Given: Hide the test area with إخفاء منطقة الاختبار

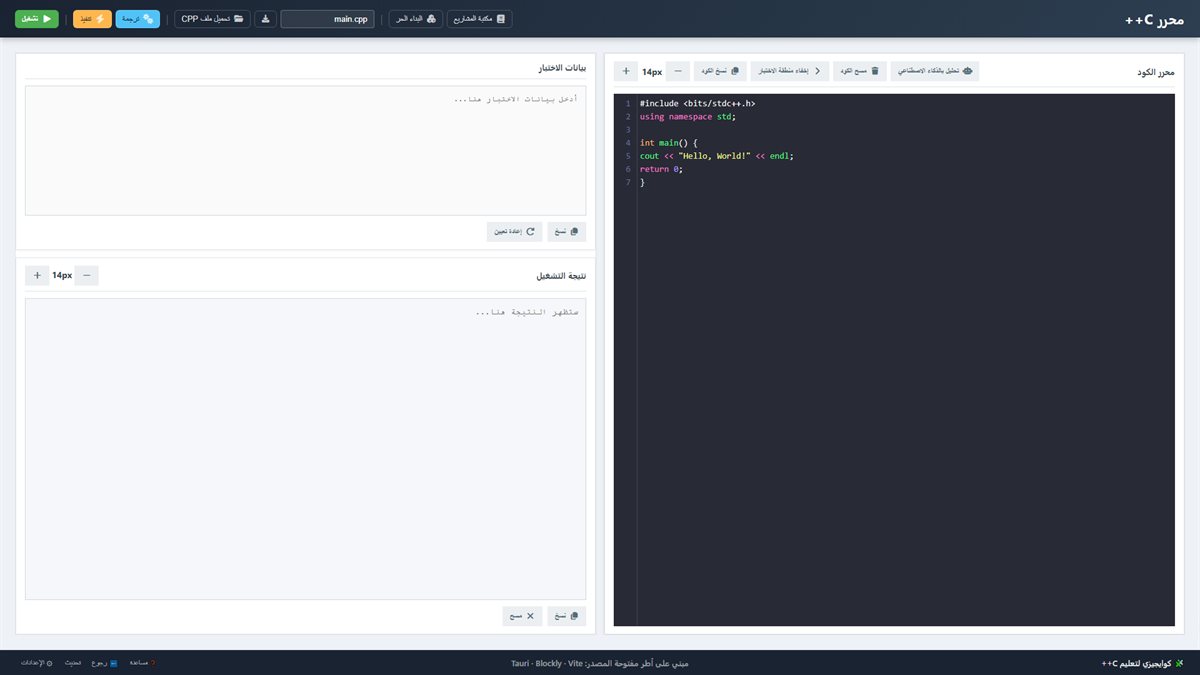Looking at the screenshot, I should 789,71.
